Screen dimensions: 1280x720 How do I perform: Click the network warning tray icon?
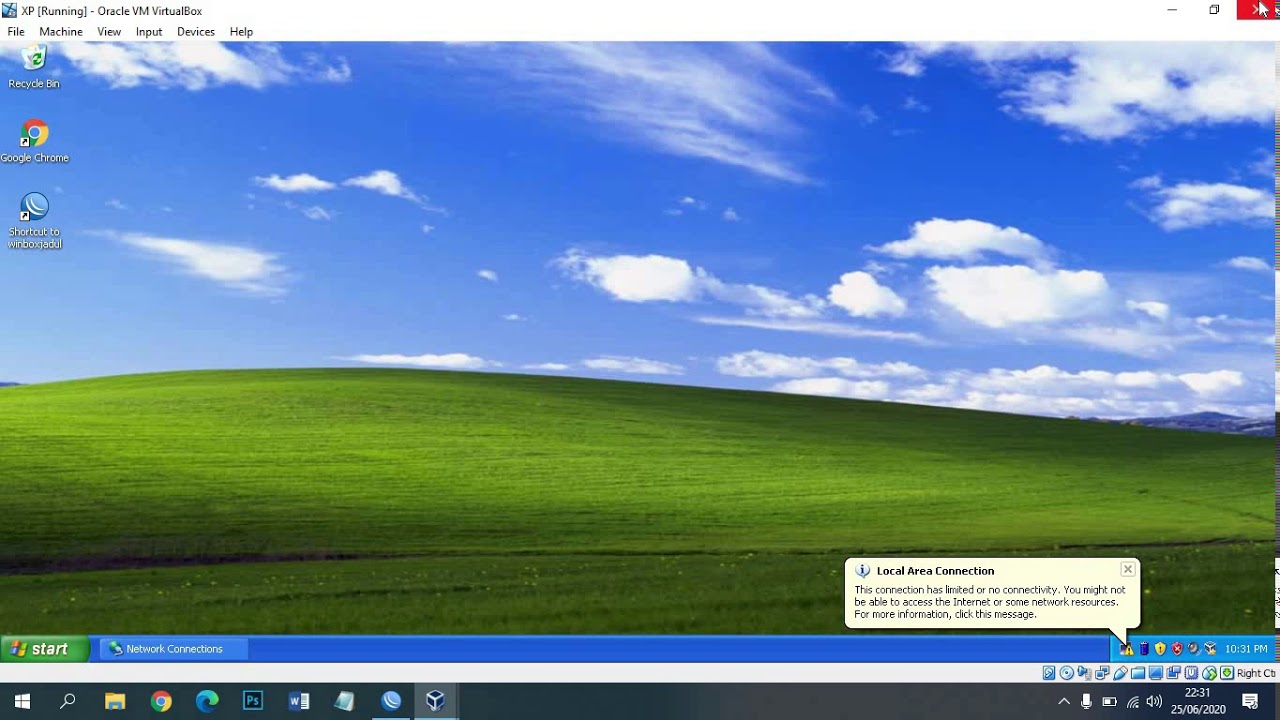[x=1126, y=649]
